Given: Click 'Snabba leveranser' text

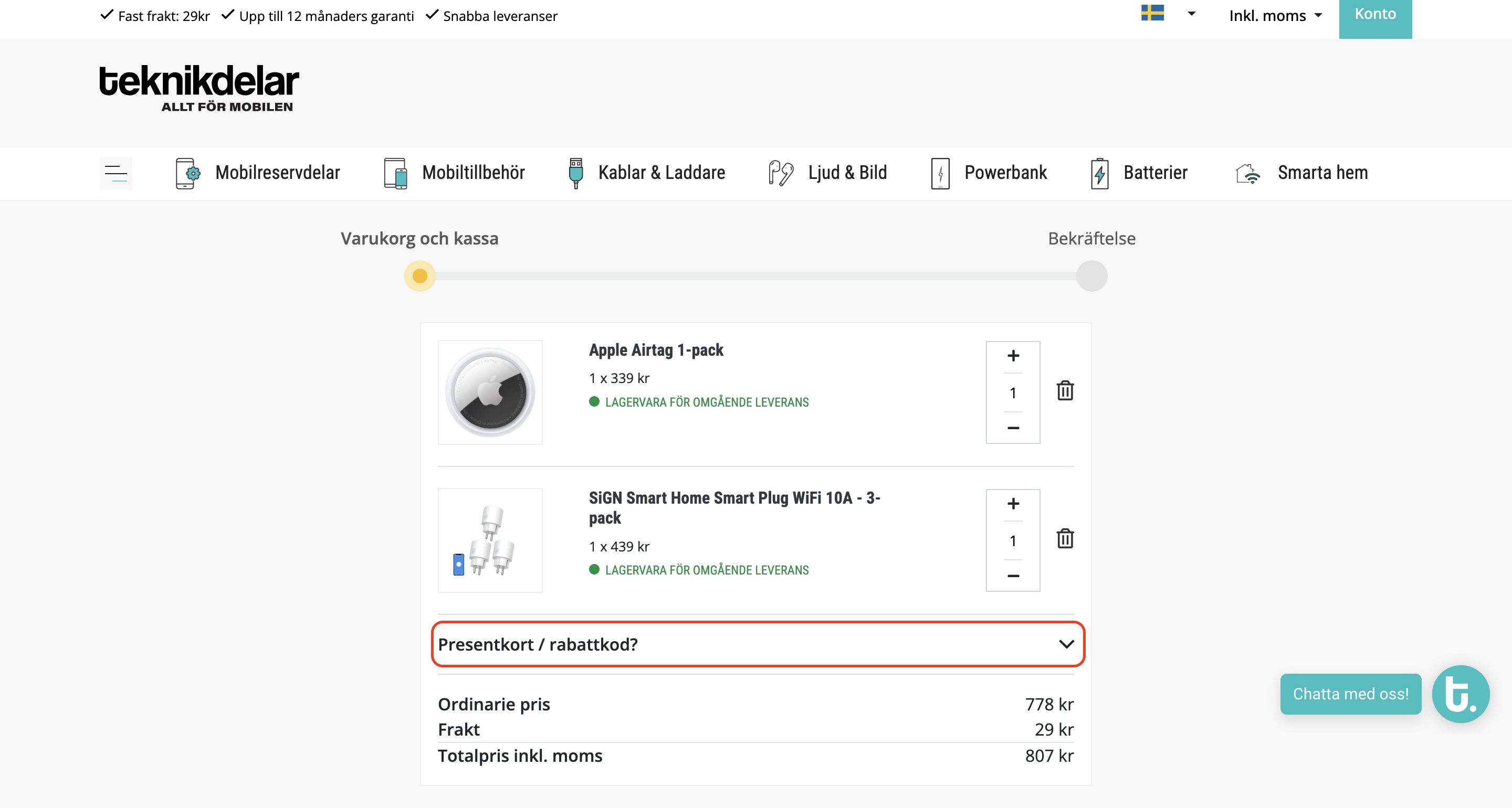Looking at the screenshot, I should 500,16.
